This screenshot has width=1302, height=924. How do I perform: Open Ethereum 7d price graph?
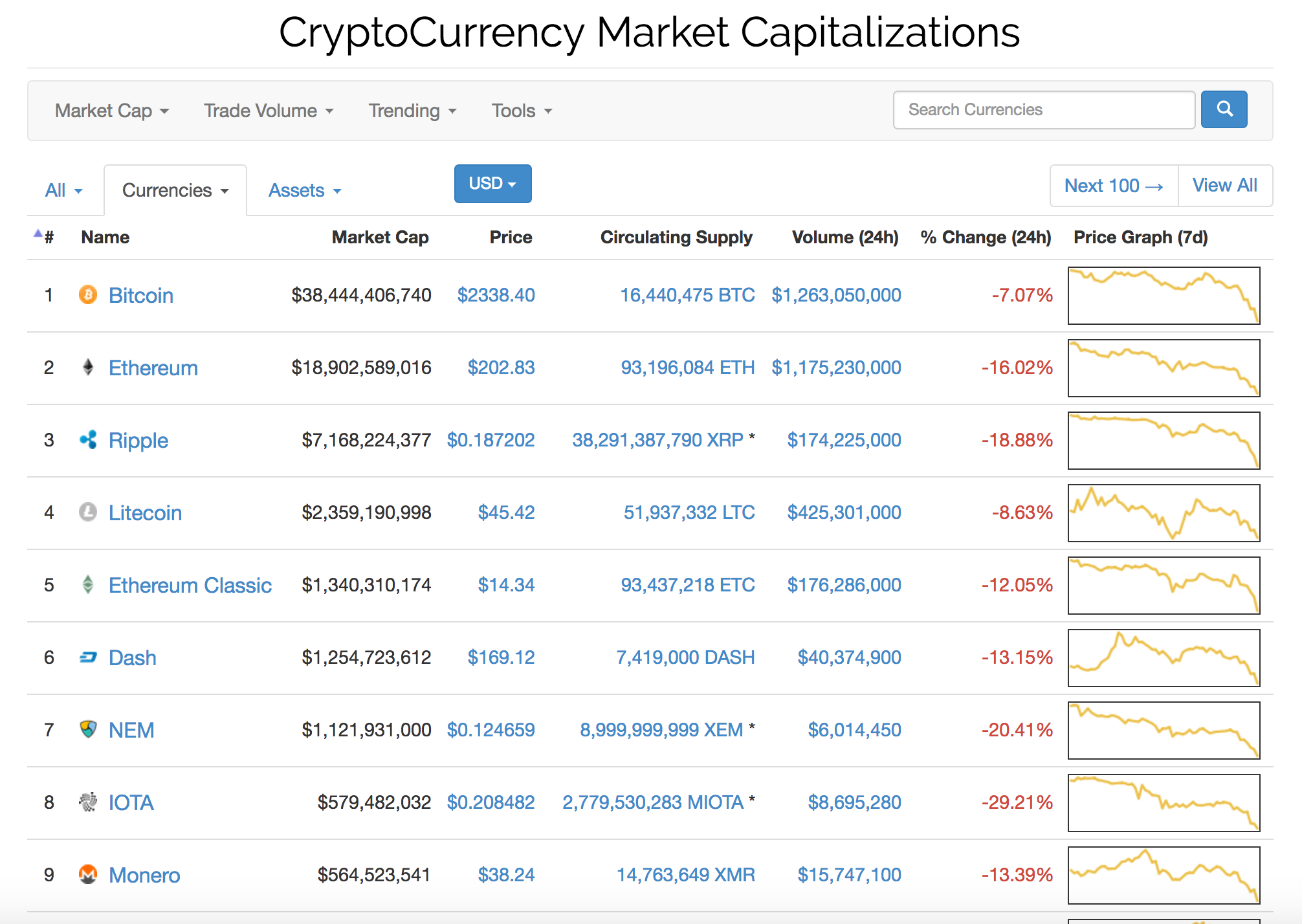tap(1164, 368)
